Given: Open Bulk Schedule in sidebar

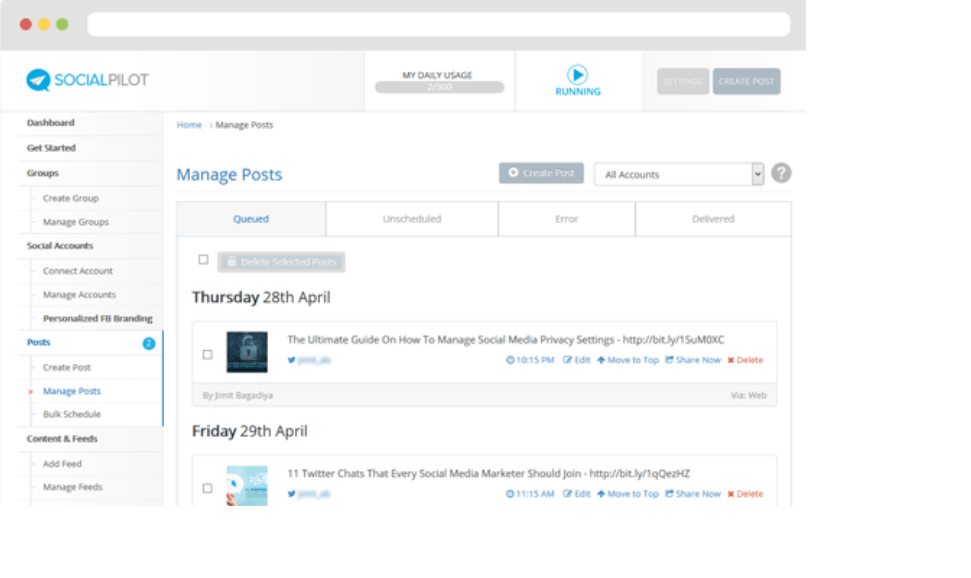Looking at the screenshot, I should 71,414.
